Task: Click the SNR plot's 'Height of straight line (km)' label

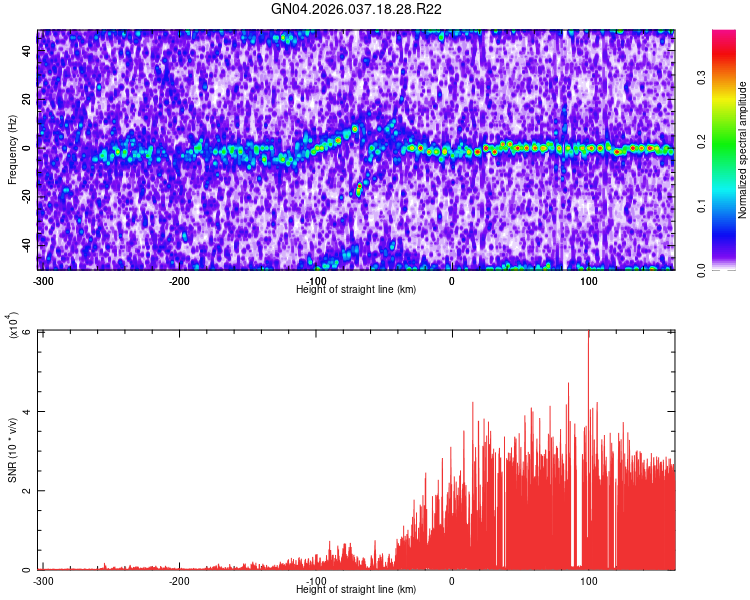Action: click(x=356, y=589)
